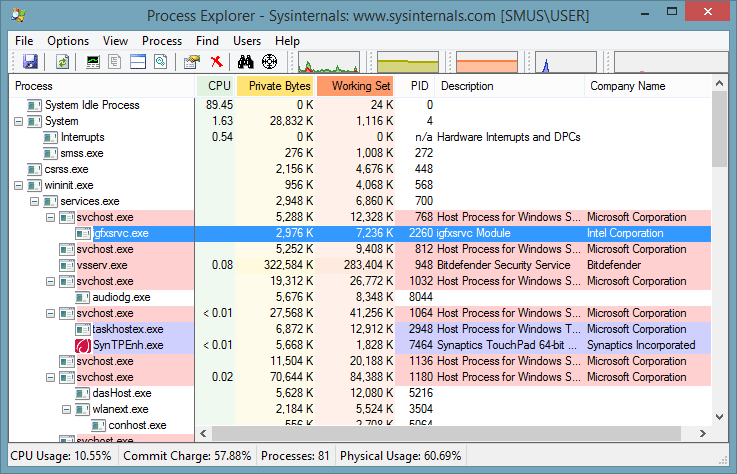Click the blue I/O mini graph
737x474 pixels.
pos(565,62)
